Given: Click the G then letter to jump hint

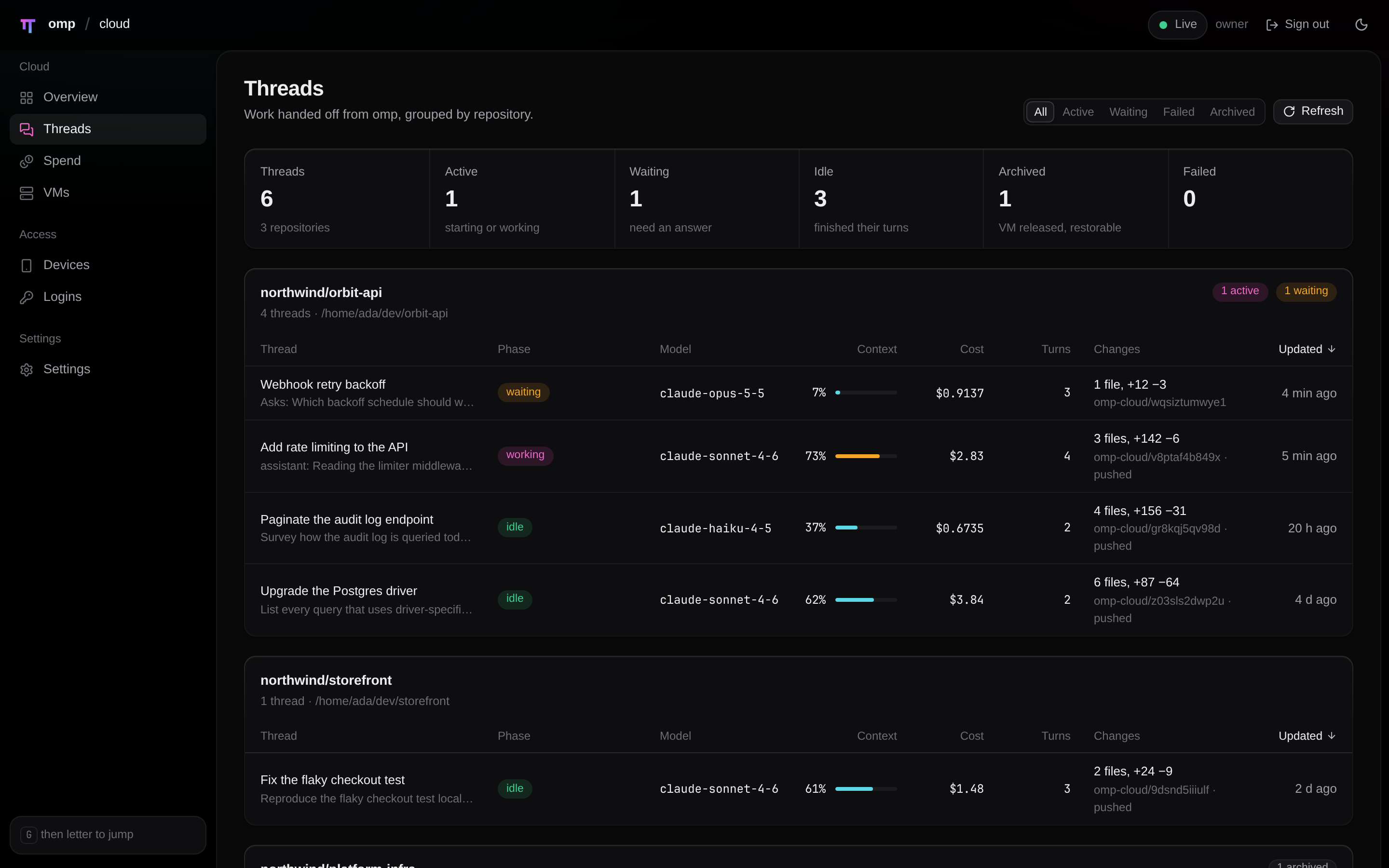Looking at the screenshot, I should pyautogui.click(x=108, y=835).
